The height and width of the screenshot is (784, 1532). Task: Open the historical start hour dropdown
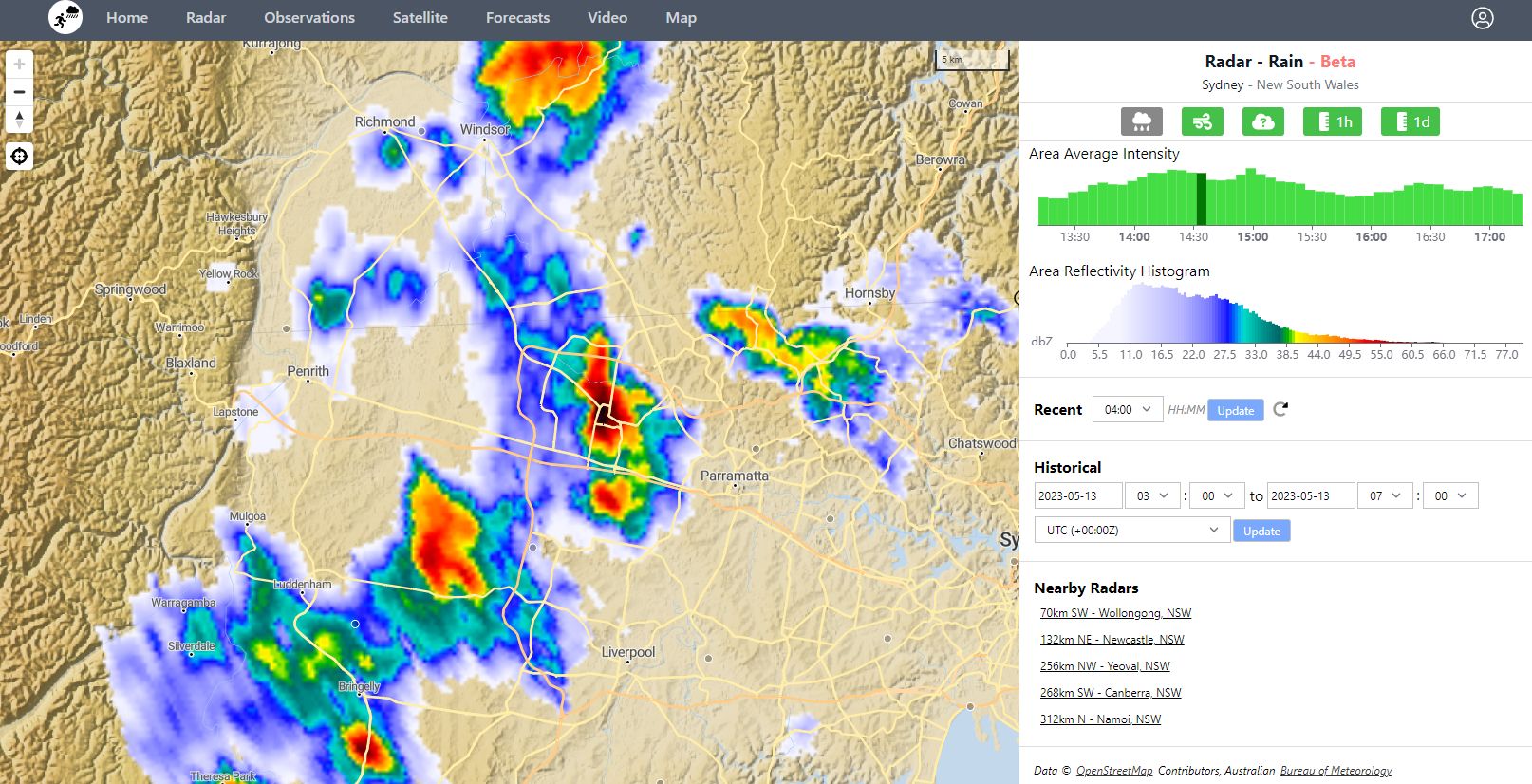click(x=1151, y=495)
